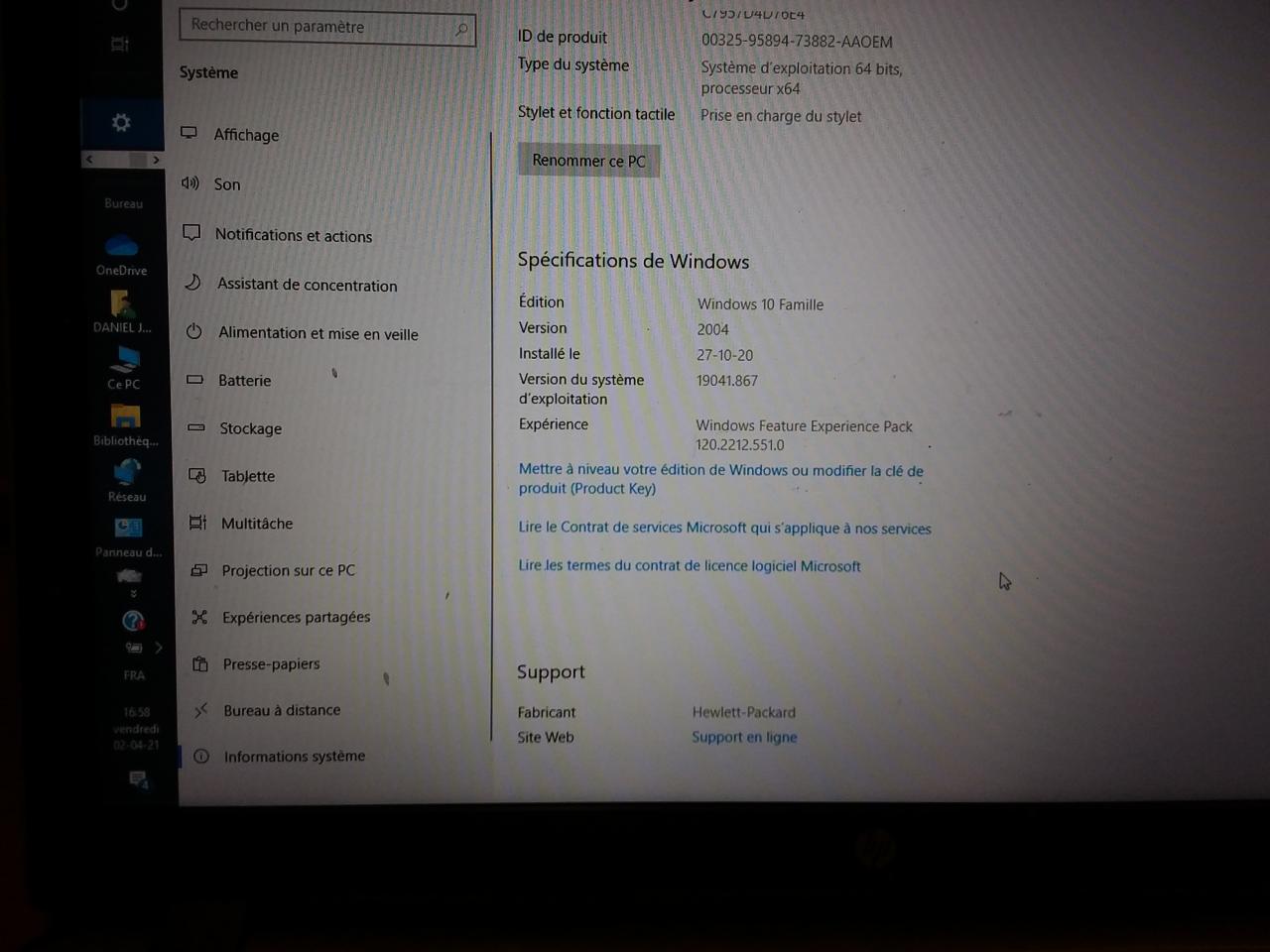Select Son in the Système menu
The image size is (1270, 952).
click(x=227, y=184)
